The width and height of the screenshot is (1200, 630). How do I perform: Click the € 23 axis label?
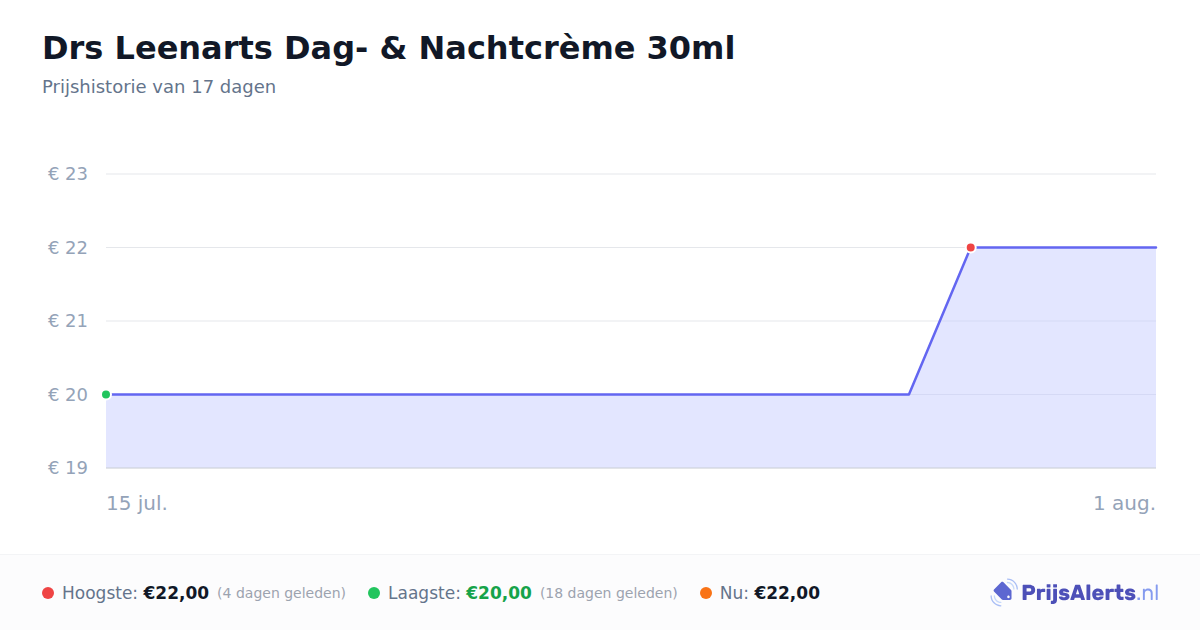(68, 174)
